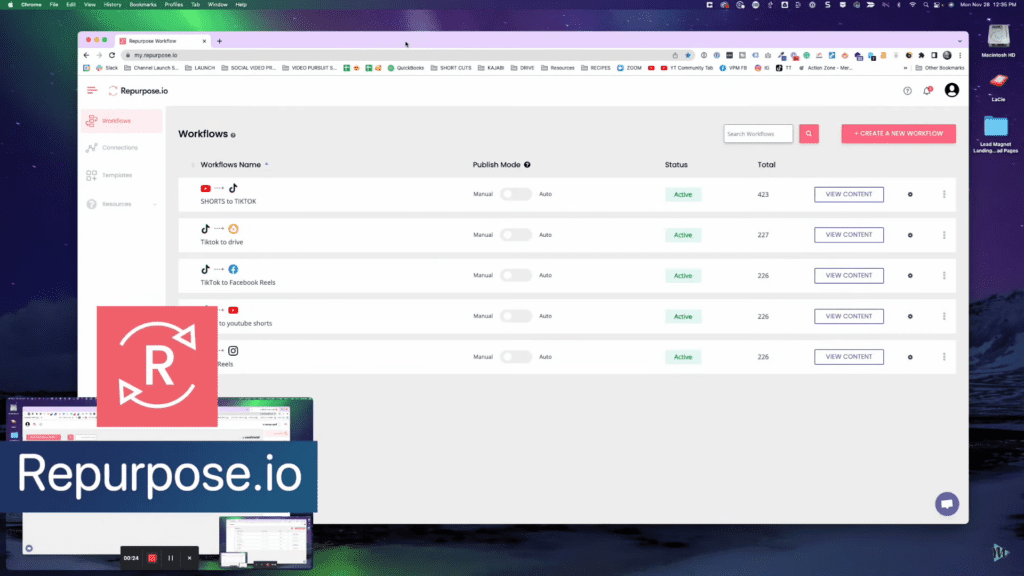The image size is (1024, 576).
Task: Open the macOS Apple menu
Action: coord(10,5)
